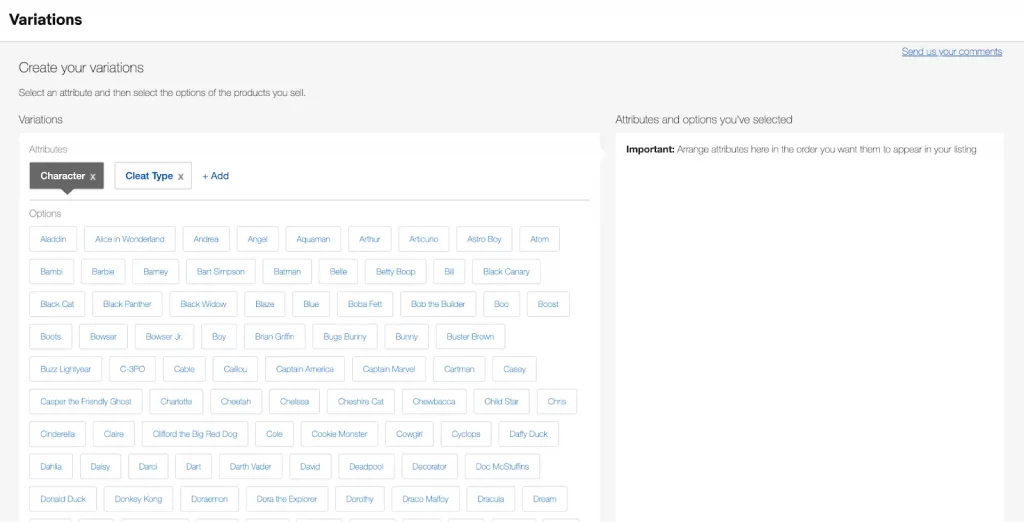Pick the Dora the Explorer option
1024x522 pixels.
(287, 499)
